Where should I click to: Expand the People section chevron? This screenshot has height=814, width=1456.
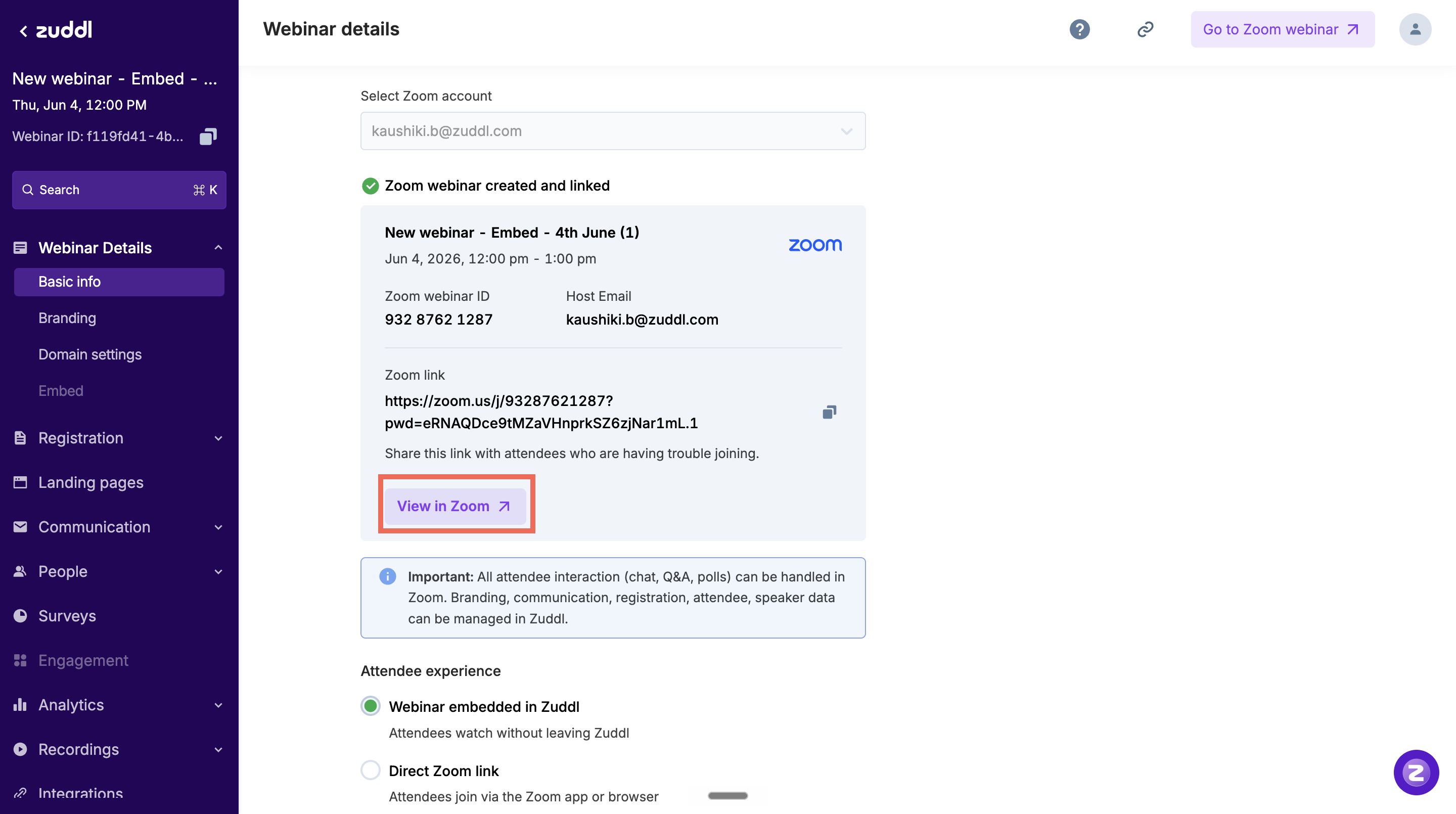click(x=218, y=571)
